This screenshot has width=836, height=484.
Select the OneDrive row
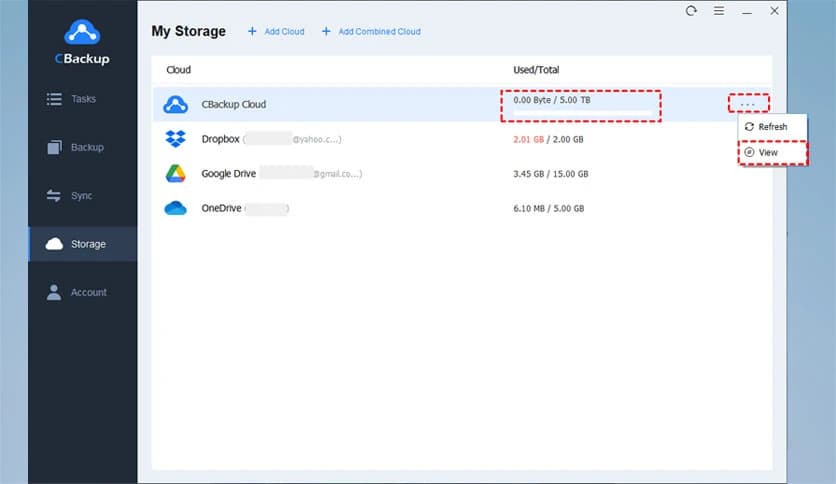click(462, 208)
